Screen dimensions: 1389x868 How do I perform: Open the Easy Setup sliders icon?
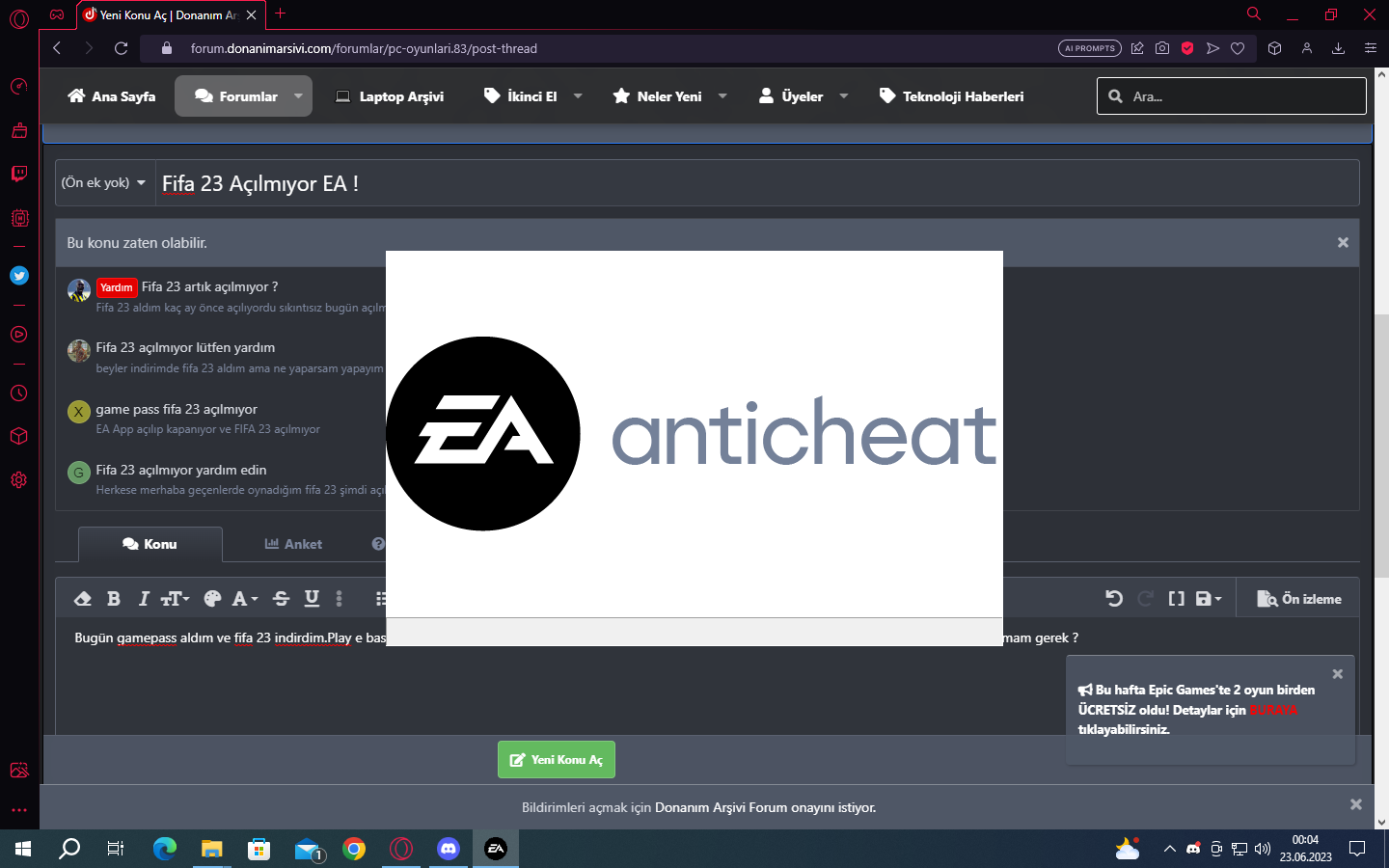pyautogui.click(x=1370, y=48)
